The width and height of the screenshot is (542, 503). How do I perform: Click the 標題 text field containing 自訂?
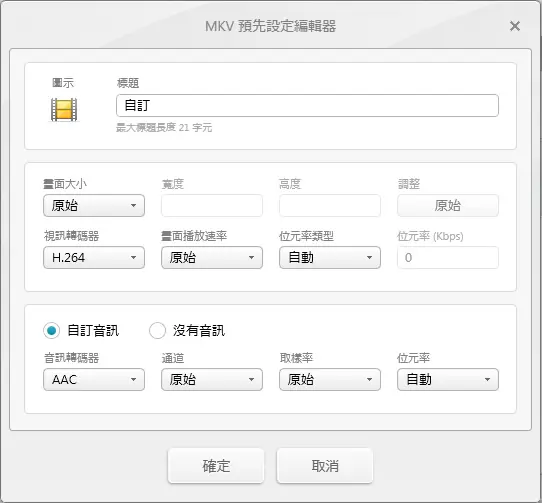pyautogui.click(x=307, y=105)
